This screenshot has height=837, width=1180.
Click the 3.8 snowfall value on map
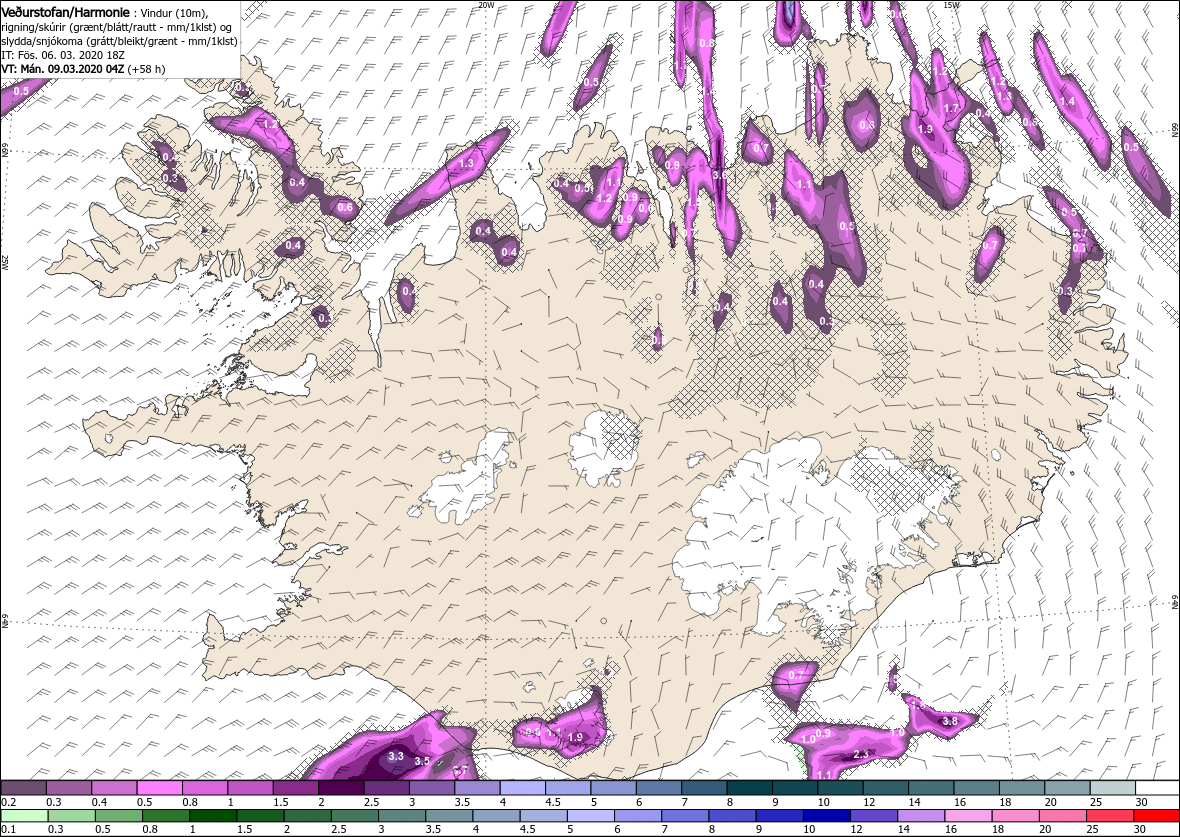[x=950, y=721]
